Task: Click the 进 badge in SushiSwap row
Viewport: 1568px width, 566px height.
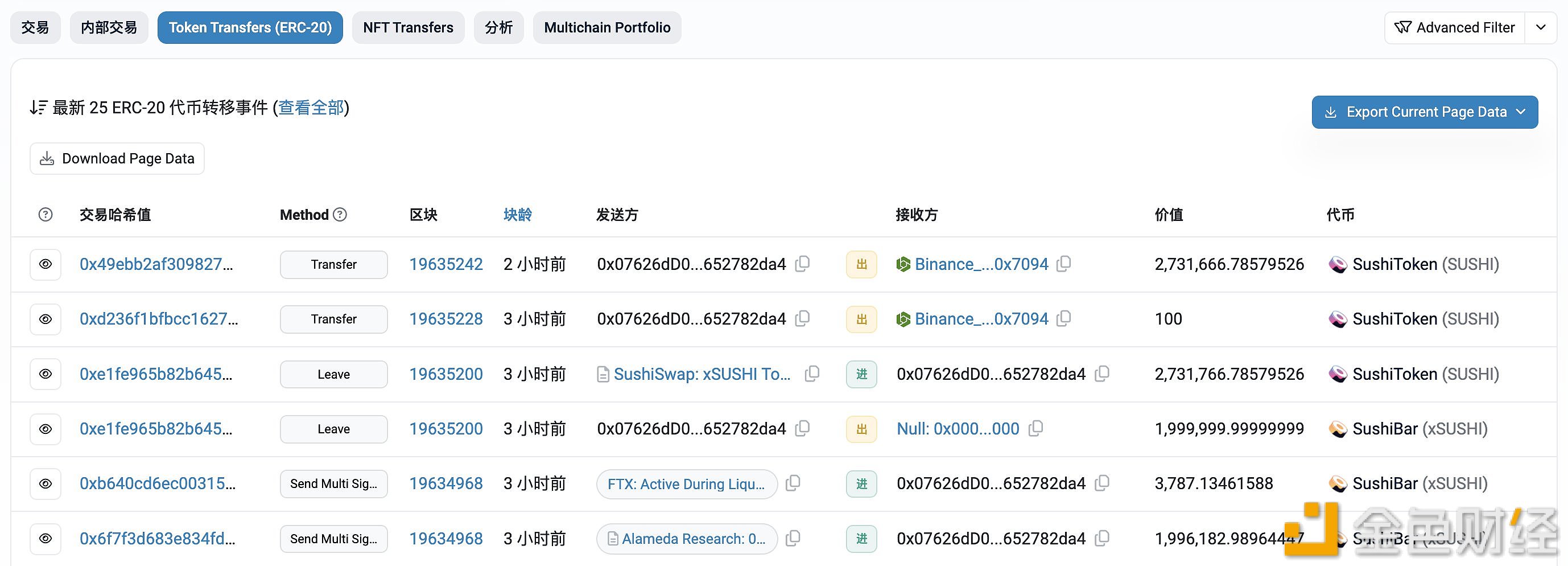Action: point(861,374)
